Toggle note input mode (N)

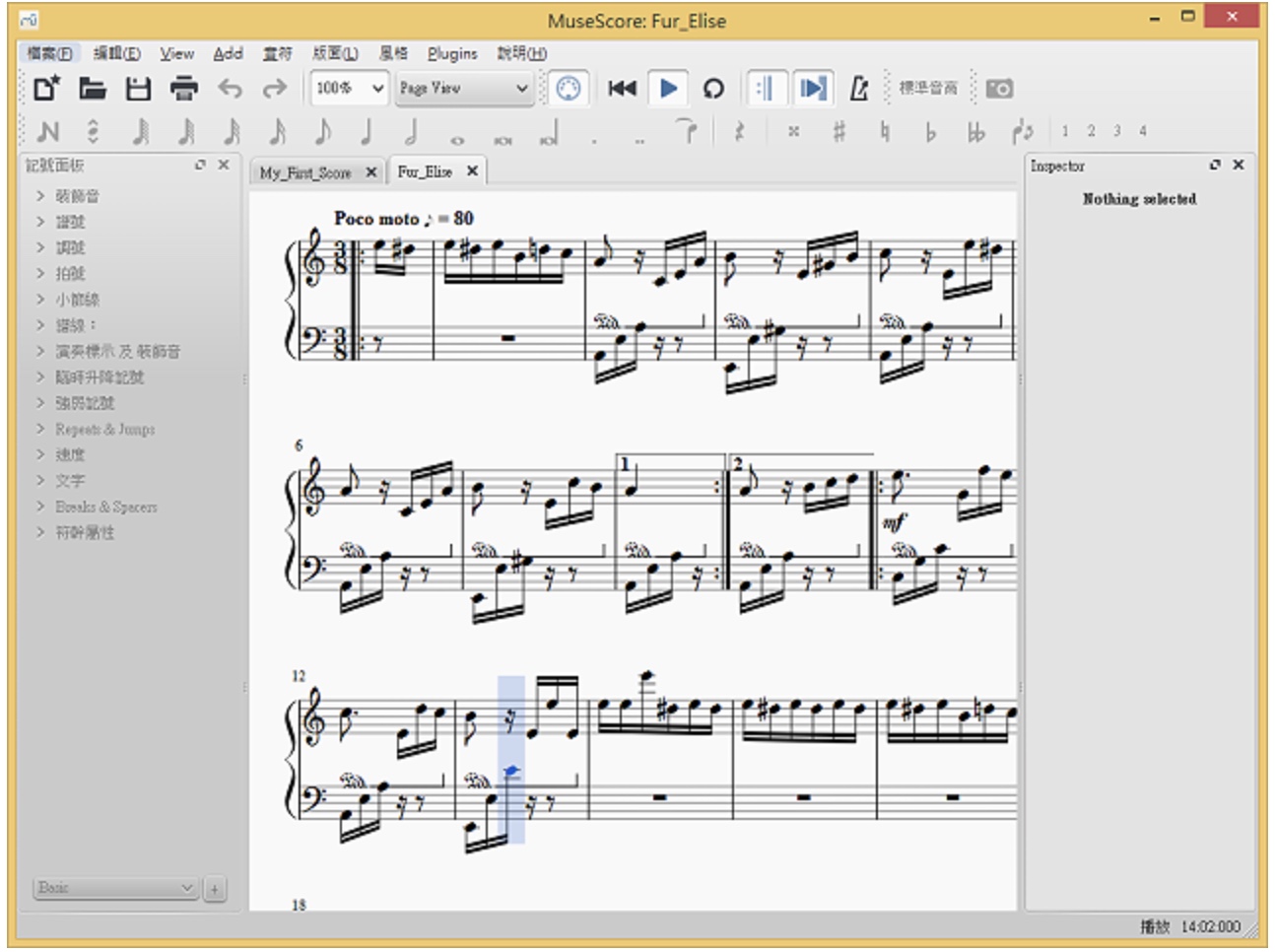48,131
